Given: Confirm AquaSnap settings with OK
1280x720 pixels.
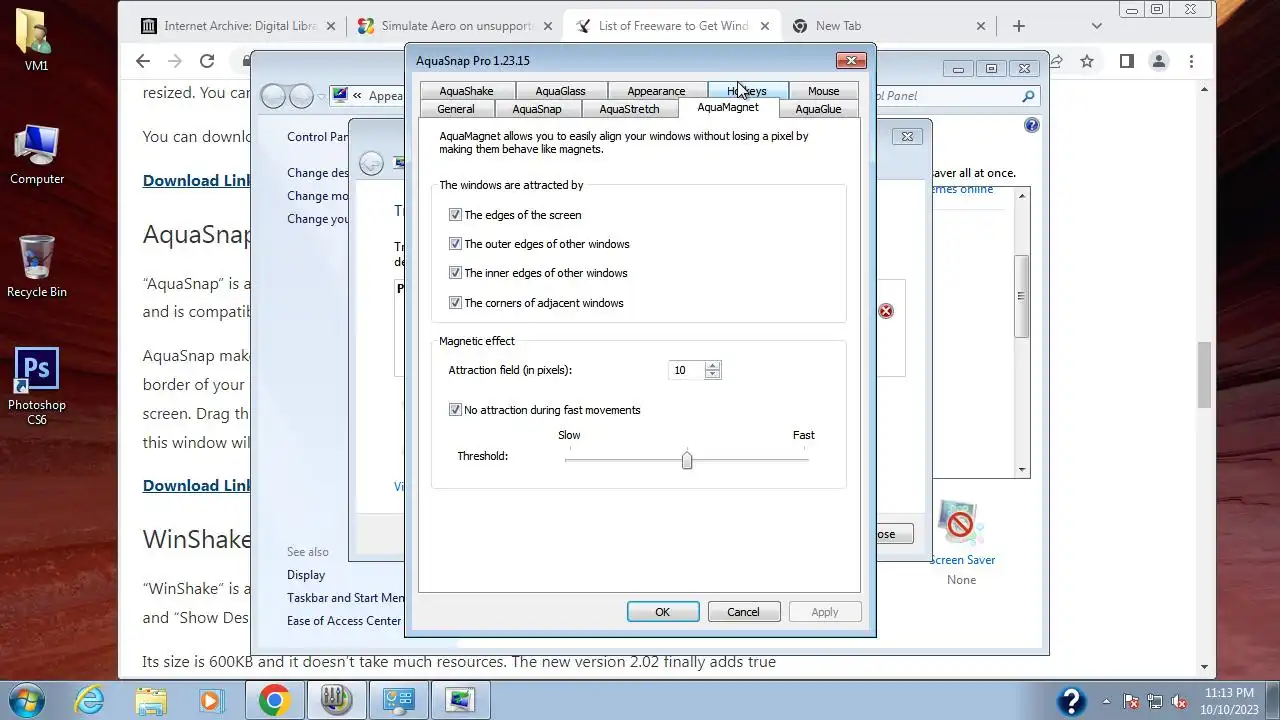Looking at the screenshot, I should (x=663, y=612).
